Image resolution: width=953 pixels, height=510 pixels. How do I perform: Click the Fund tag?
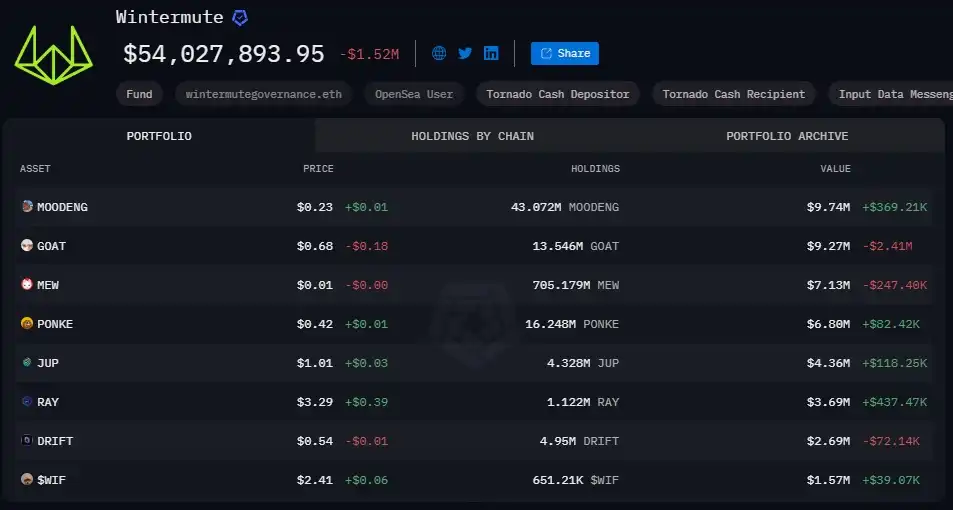[x=139, y=94]
